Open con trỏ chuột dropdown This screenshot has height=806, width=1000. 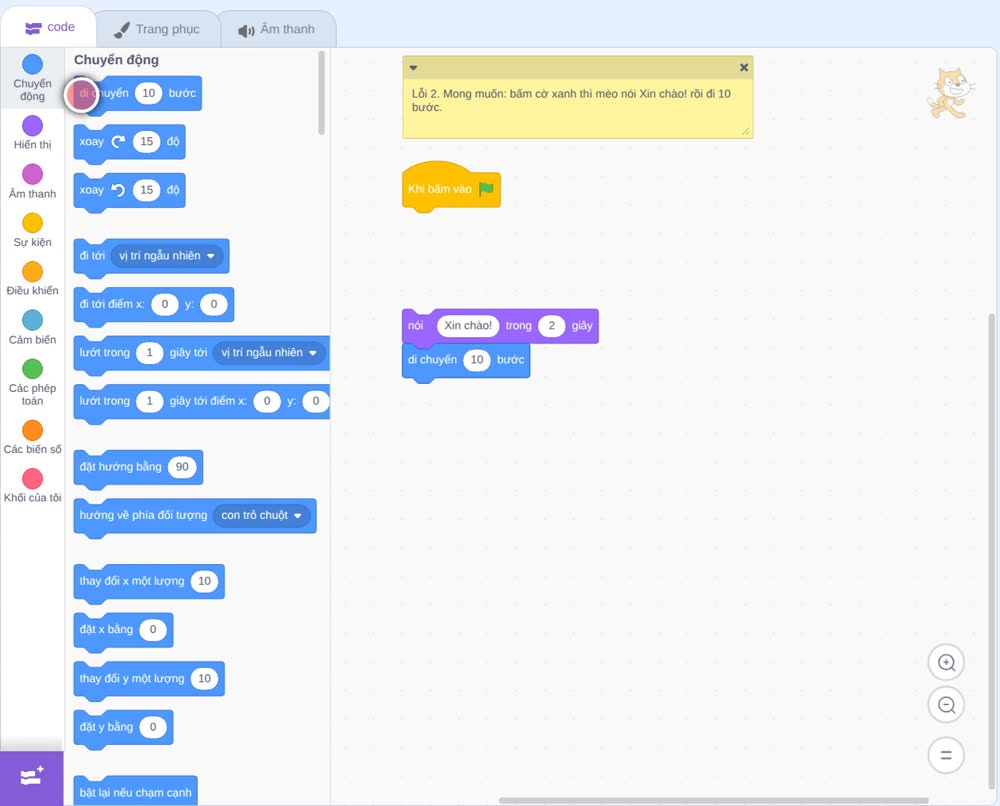[261, 515]
